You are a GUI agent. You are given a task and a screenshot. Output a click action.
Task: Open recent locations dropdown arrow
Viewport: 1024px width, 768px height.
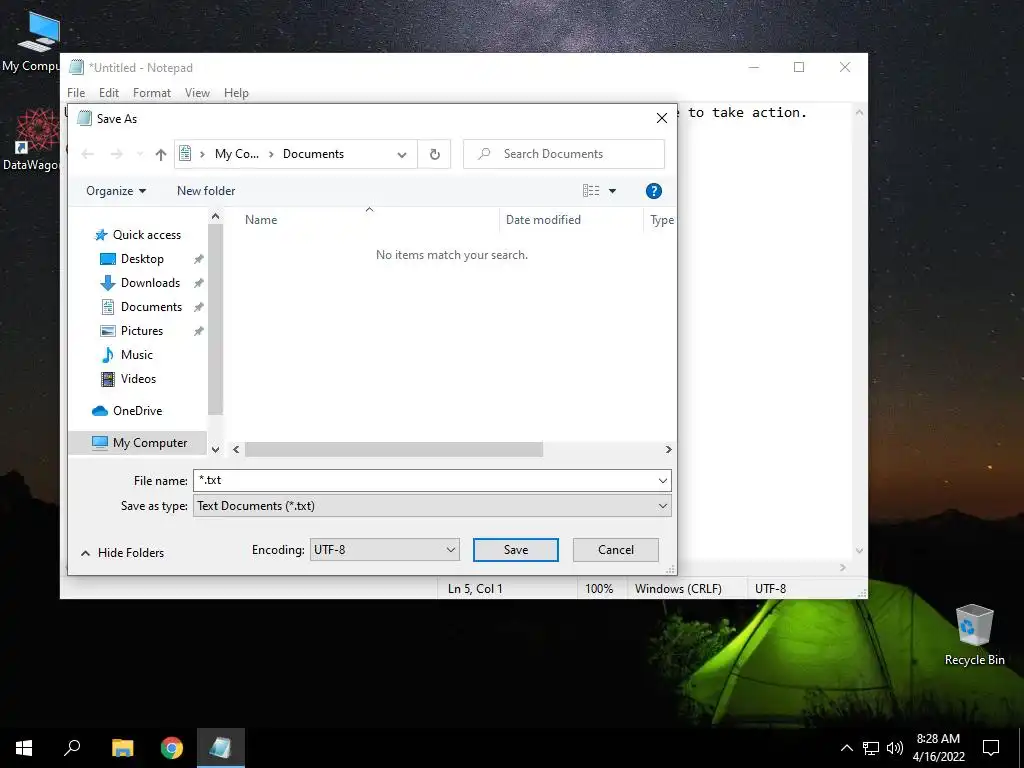pyautogui.click(x=139, y=154)
